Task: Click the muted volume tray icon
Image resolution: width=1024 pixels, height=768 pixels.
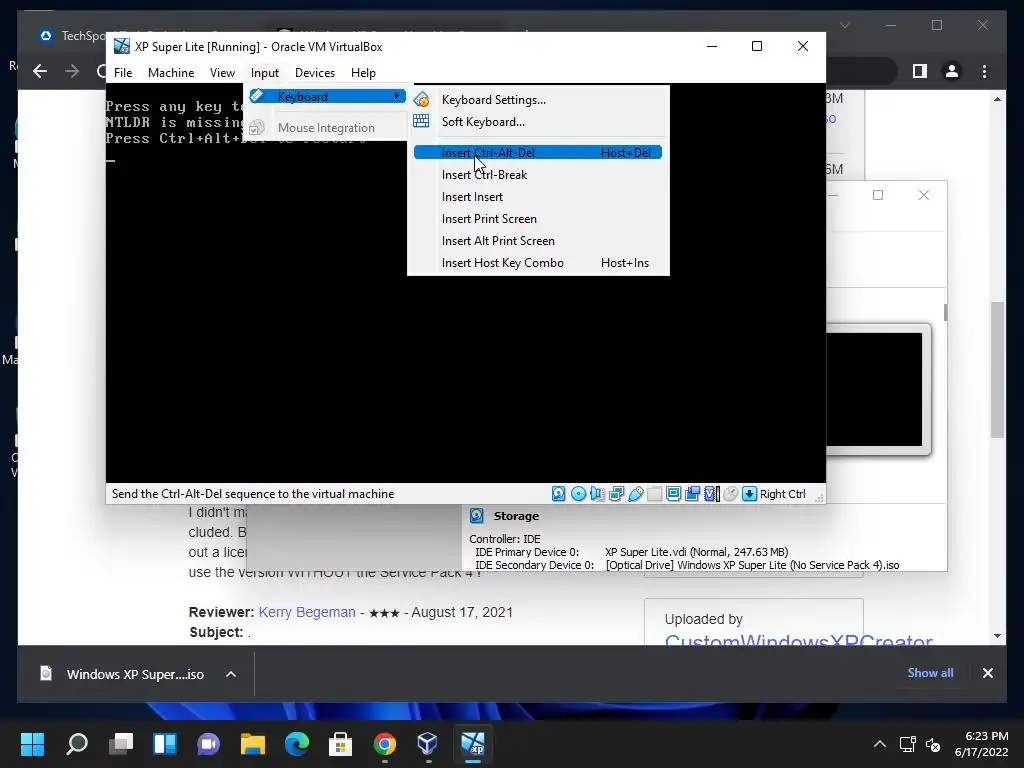Action: [x=933, y=744]
